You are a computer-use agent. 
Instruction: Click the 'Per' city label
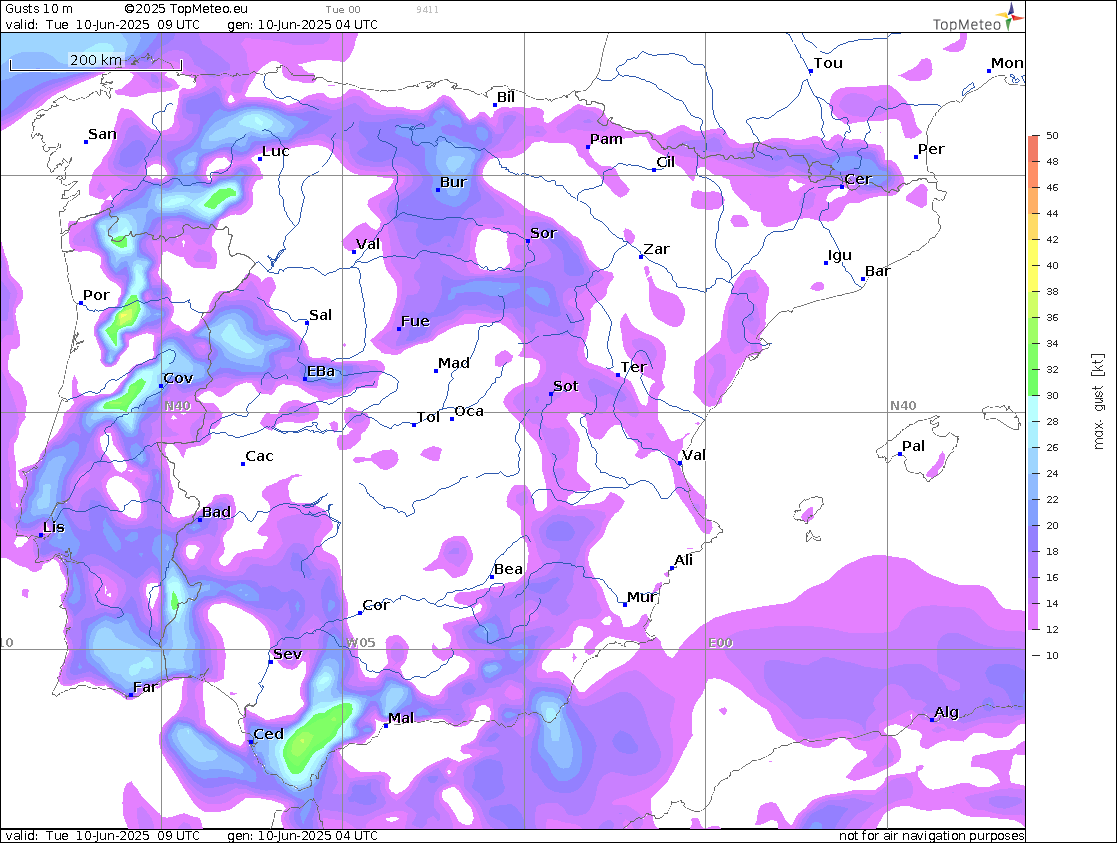pyautogui.click(x=931, y=149)
